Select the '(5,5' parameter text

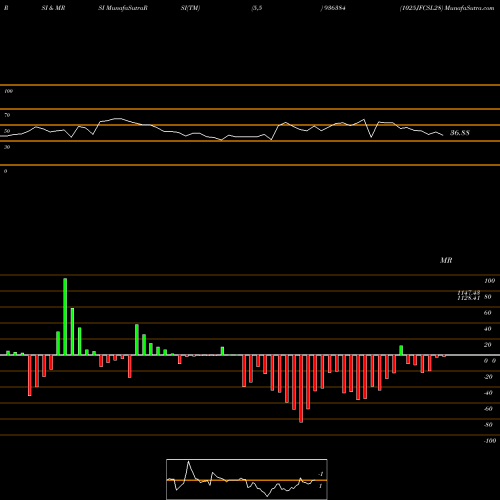(x=257, y=8)
